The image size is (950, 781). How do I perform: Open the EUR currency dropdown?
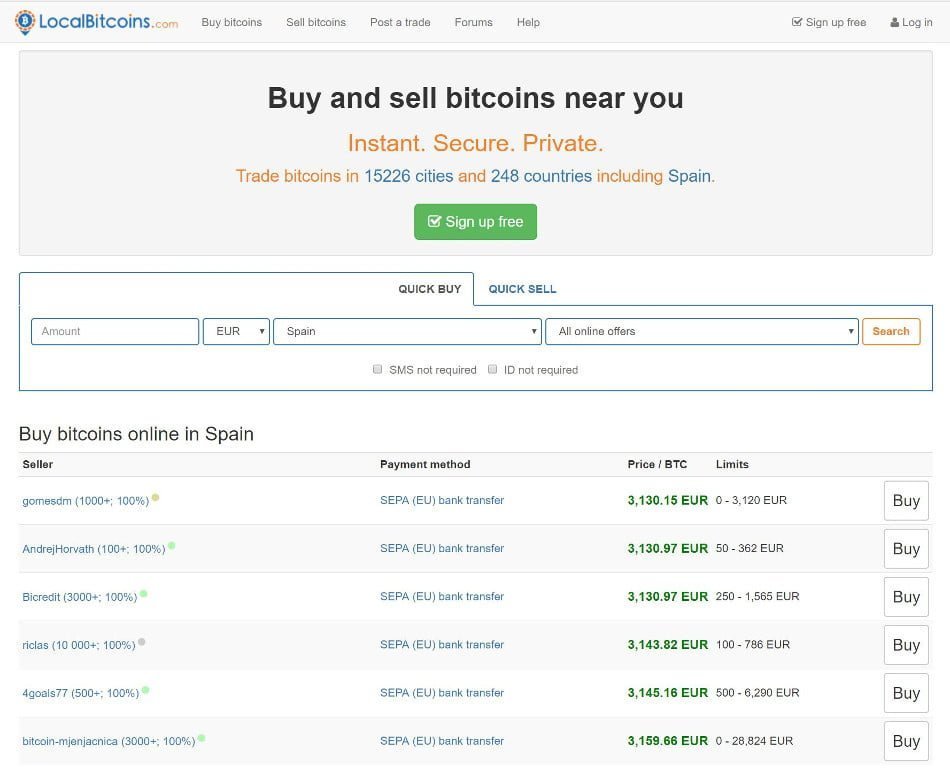[236, 331]
